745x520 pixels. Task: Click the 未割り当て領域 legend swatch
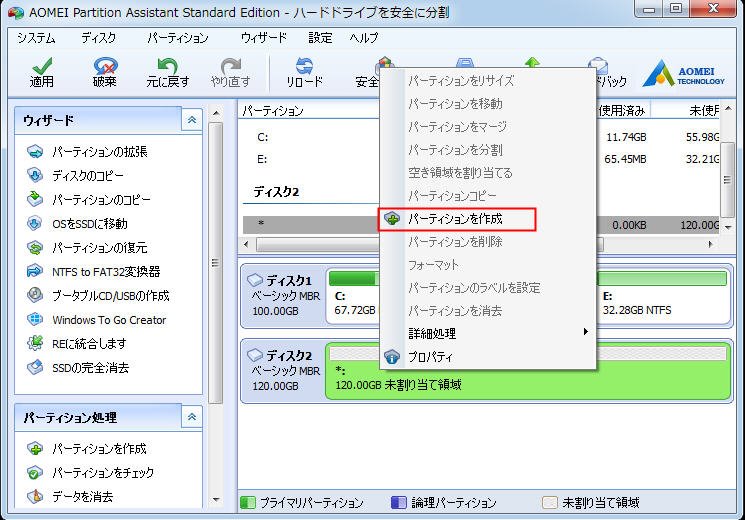click(x=550, y=502)
